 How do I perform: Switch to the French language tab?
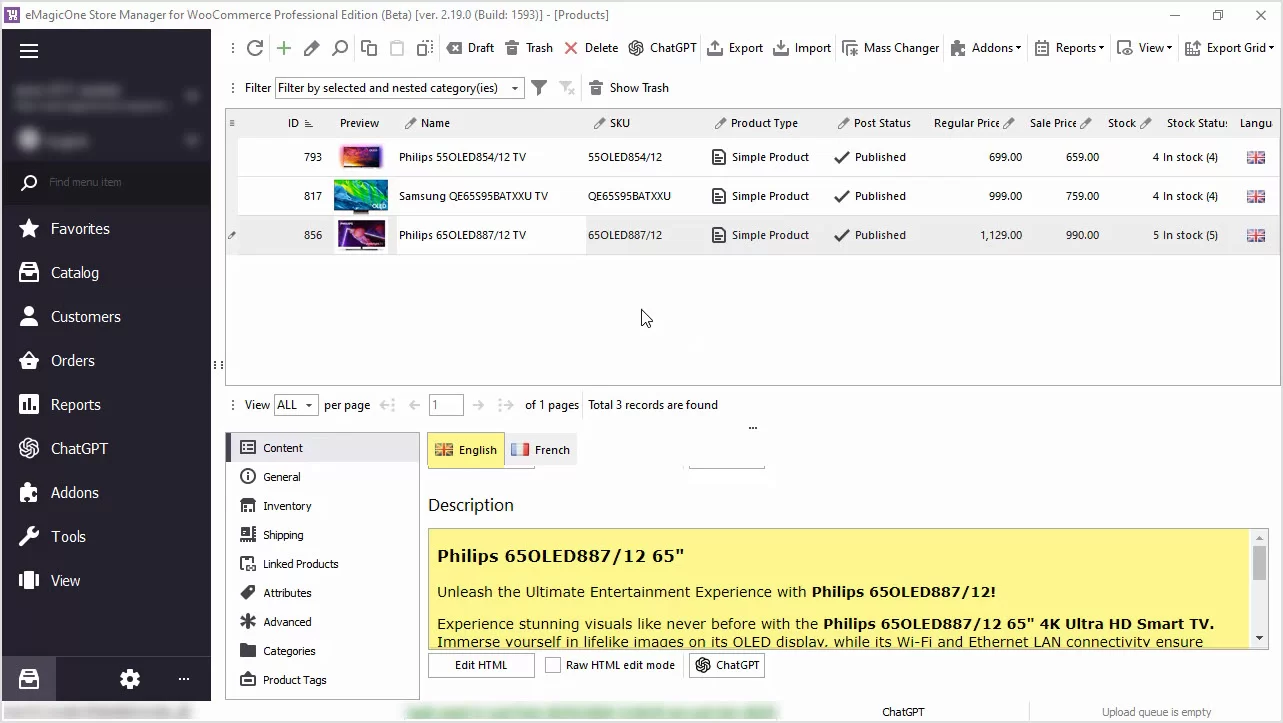540,450
